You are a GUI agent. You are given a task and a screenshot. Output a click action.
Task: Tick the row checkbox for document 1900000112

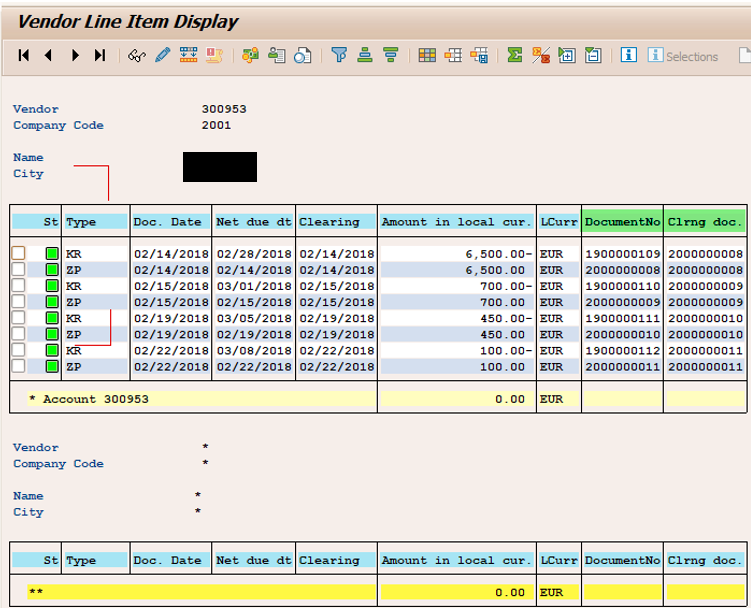[x=18, y=350]
